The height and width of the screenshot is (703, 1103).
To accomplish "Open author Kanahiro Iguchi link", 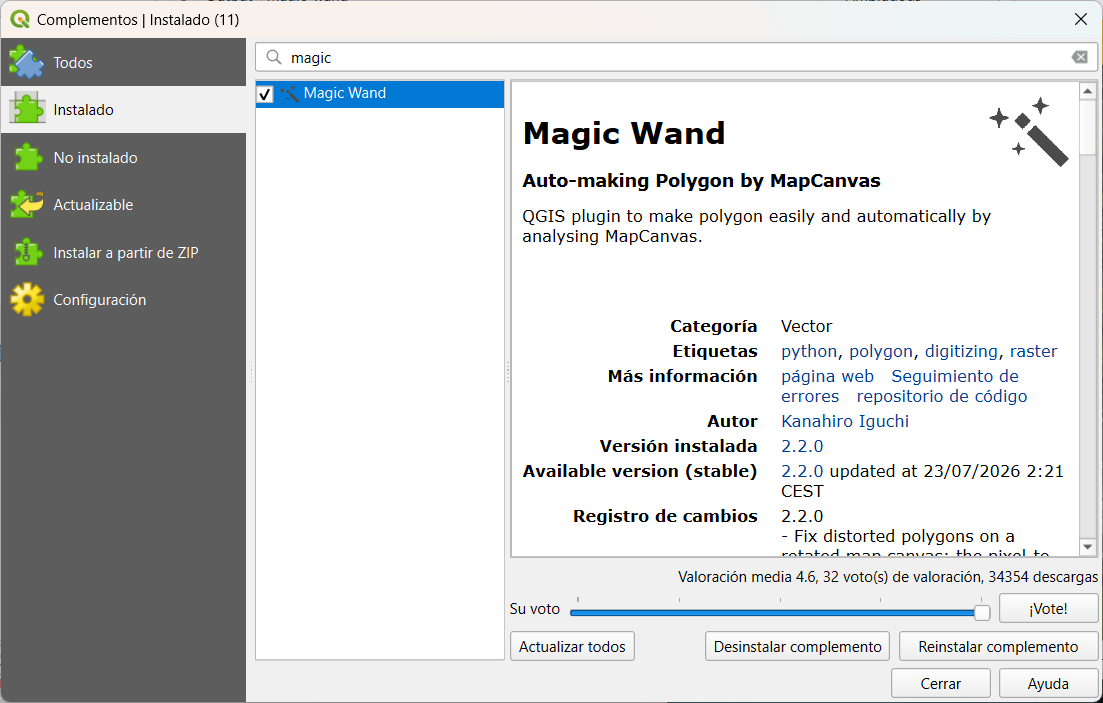I will (x=845, y=421).
